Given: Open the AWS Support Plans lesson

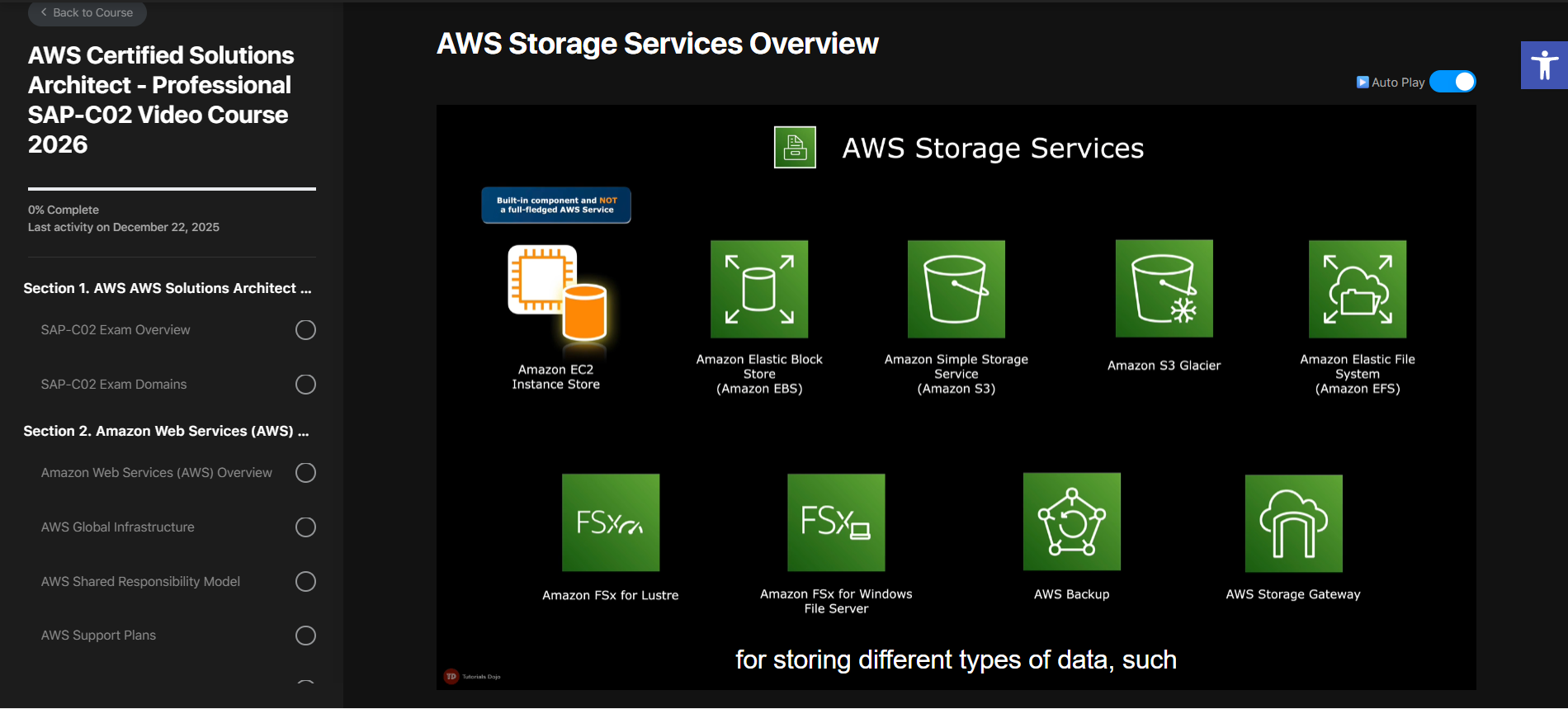Looking at the screenshot, I should point(98,636).
